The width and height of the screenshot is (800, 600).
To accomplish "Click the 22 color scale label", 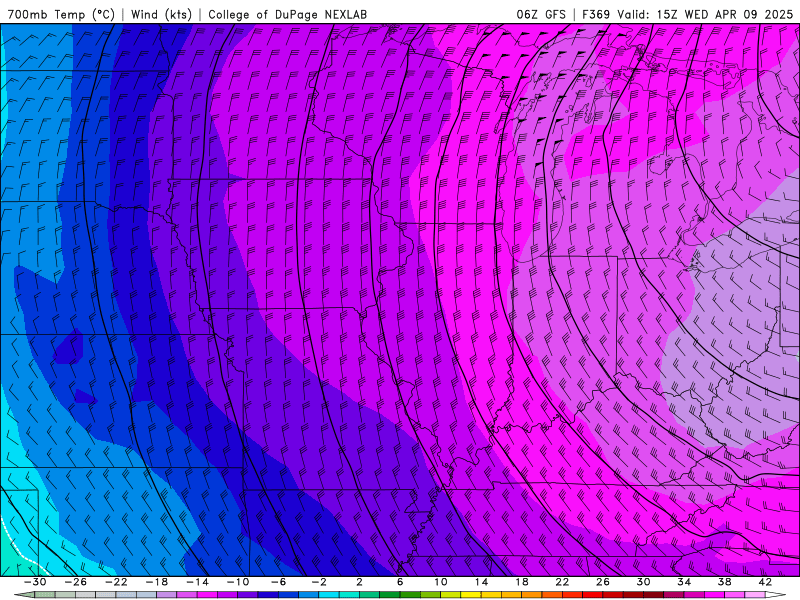I will click(x=562, y=582).
